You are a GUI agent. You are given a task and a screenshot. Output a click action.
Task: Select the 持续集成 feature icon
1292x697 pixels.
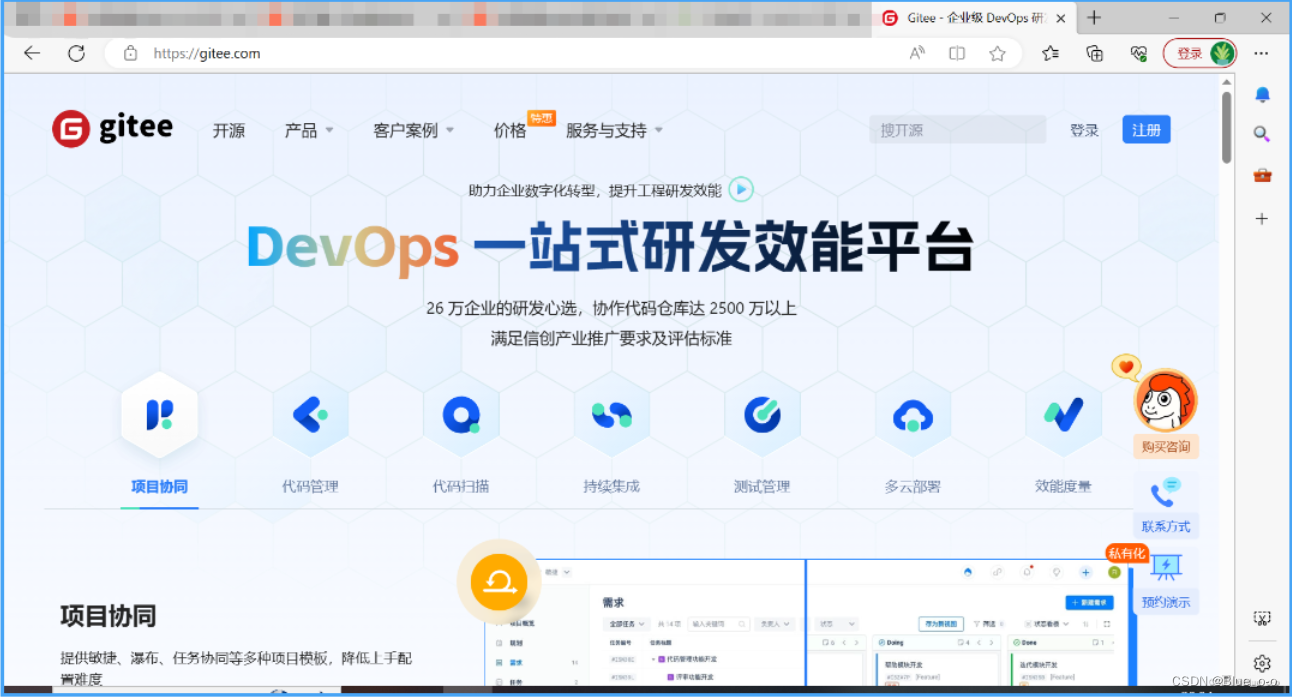[x=611, y=416]
